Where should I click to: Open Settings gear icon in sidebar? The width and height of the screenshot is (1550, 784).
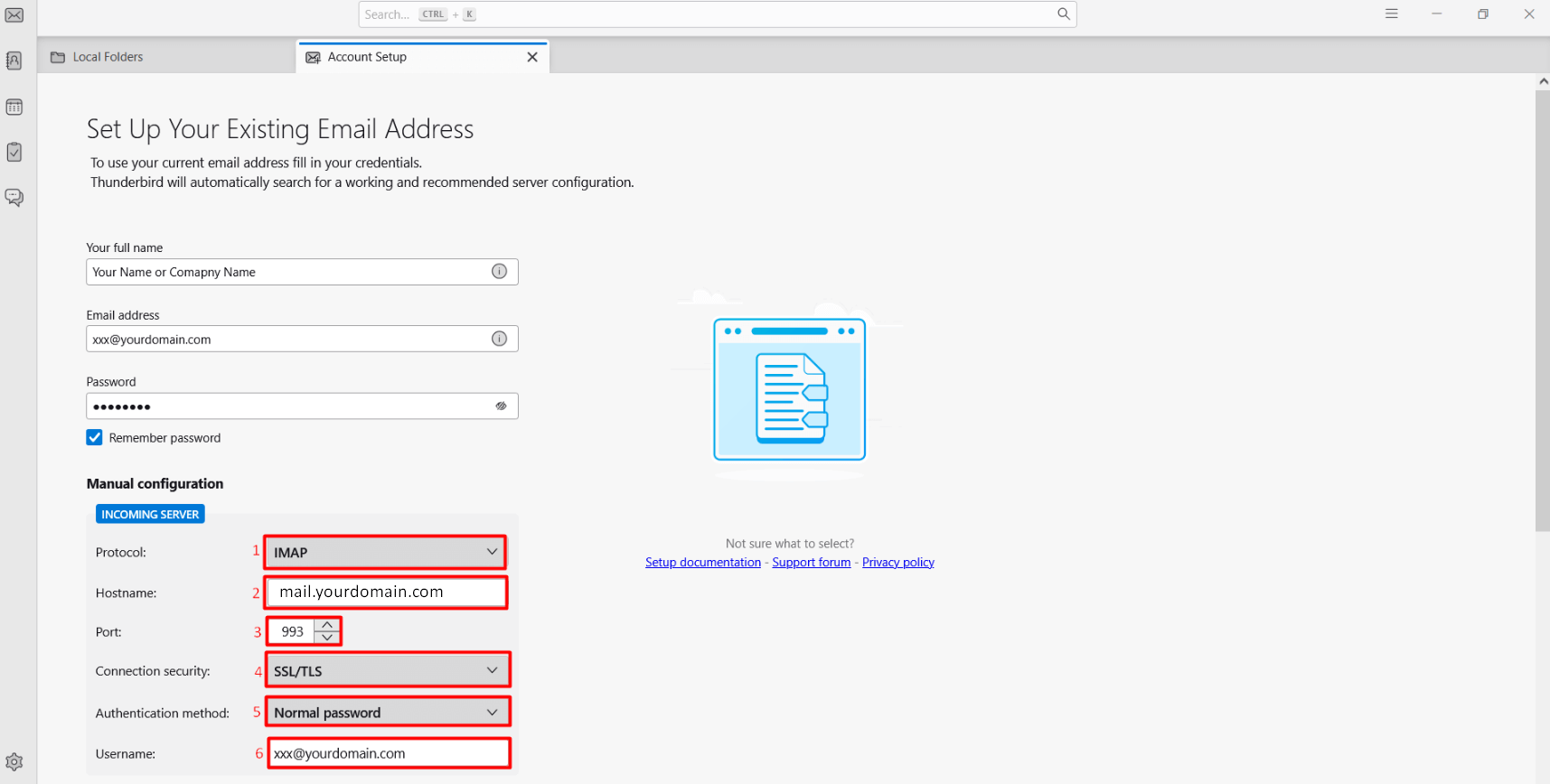tap(14, 761)
